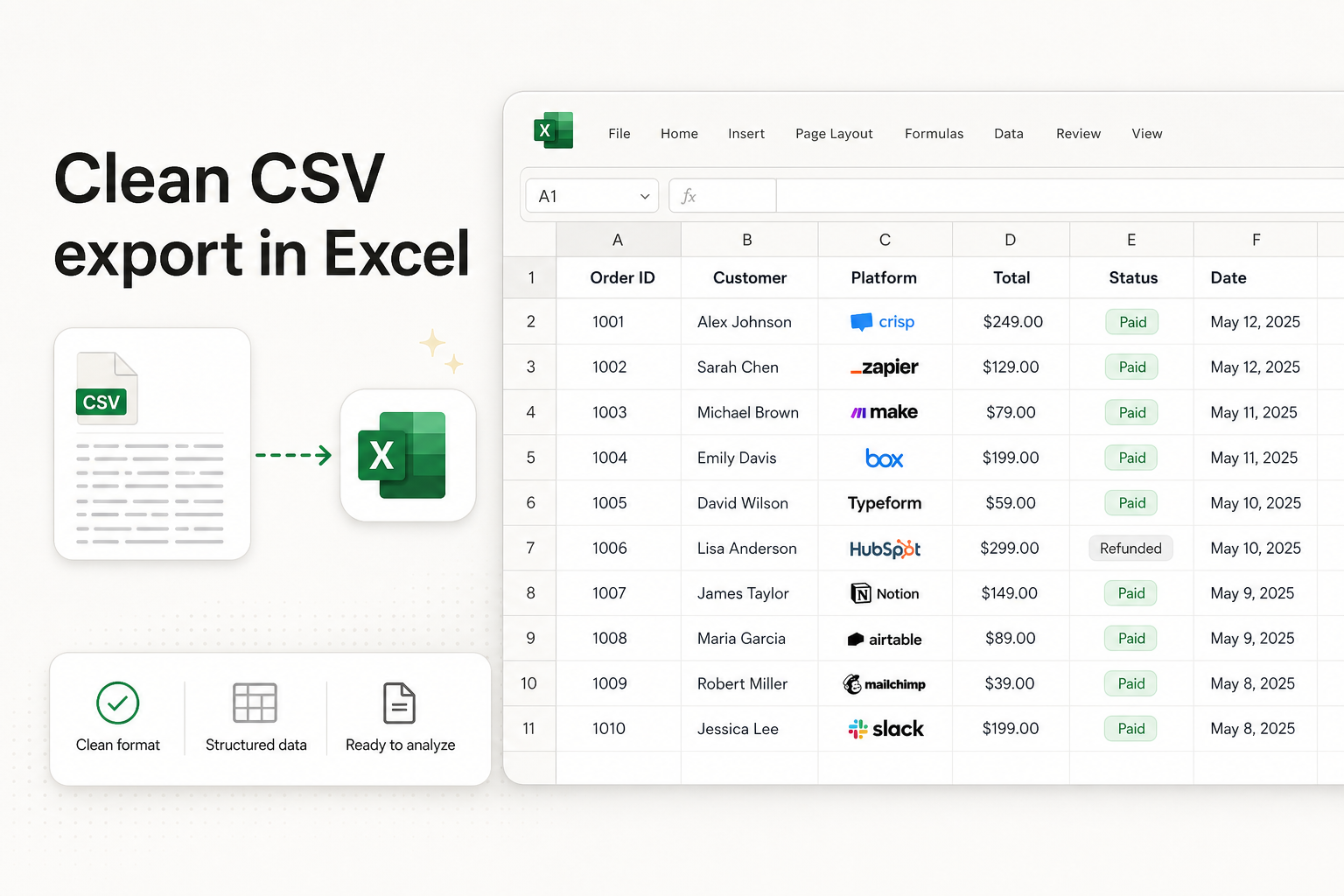Image resolution: width=1344 pixels, height=896 pixels.
Task: Click the slack logo in row 11
Action: [885, 729]
